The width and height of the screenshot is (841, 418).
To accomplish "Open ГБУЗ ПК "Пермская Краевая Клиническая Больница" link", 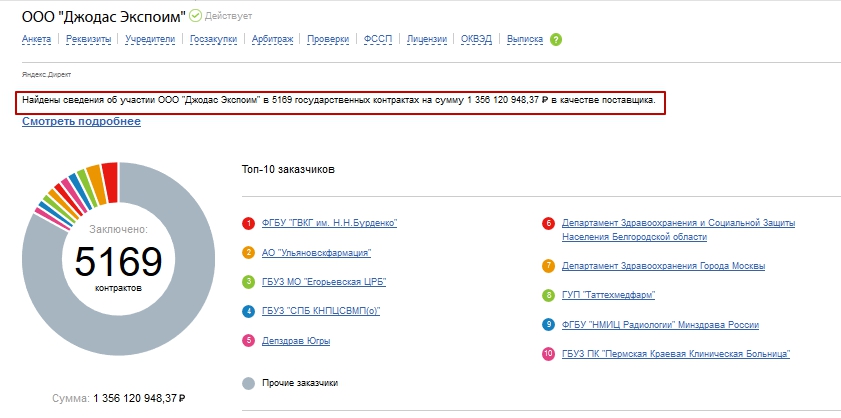I will (x=676, y=354).
